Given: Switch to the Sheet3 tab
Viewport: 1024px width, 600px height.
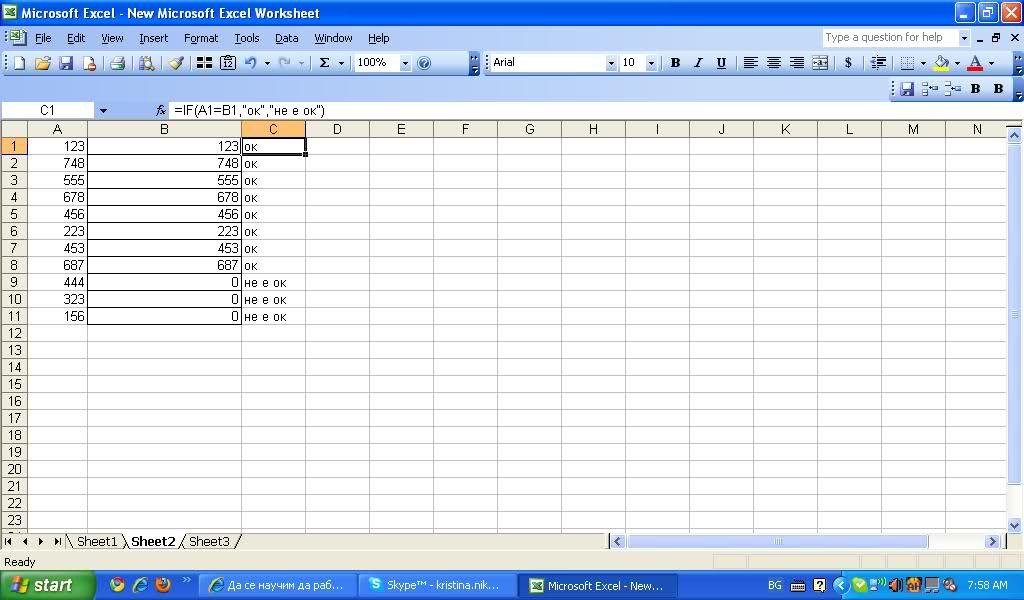Looking at the screenshot, I should pyautogui.click(x=209, y=541).
